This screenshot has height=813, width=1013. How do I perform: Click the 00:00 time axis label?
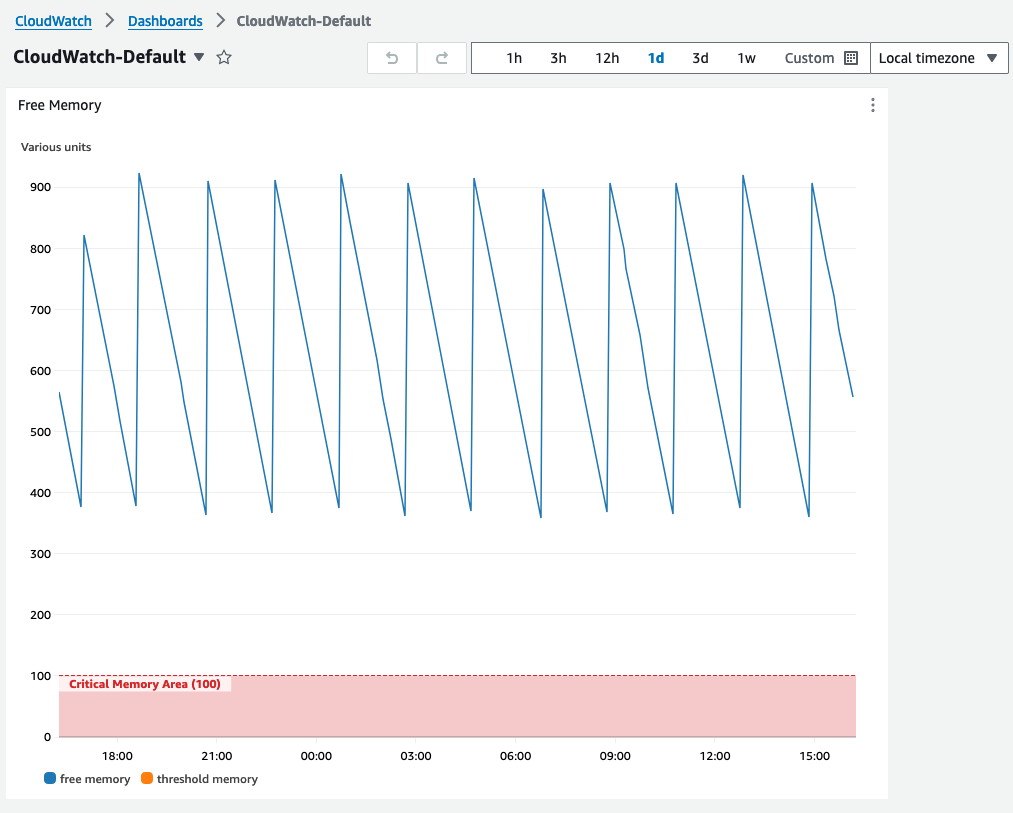tap(316, 756)
